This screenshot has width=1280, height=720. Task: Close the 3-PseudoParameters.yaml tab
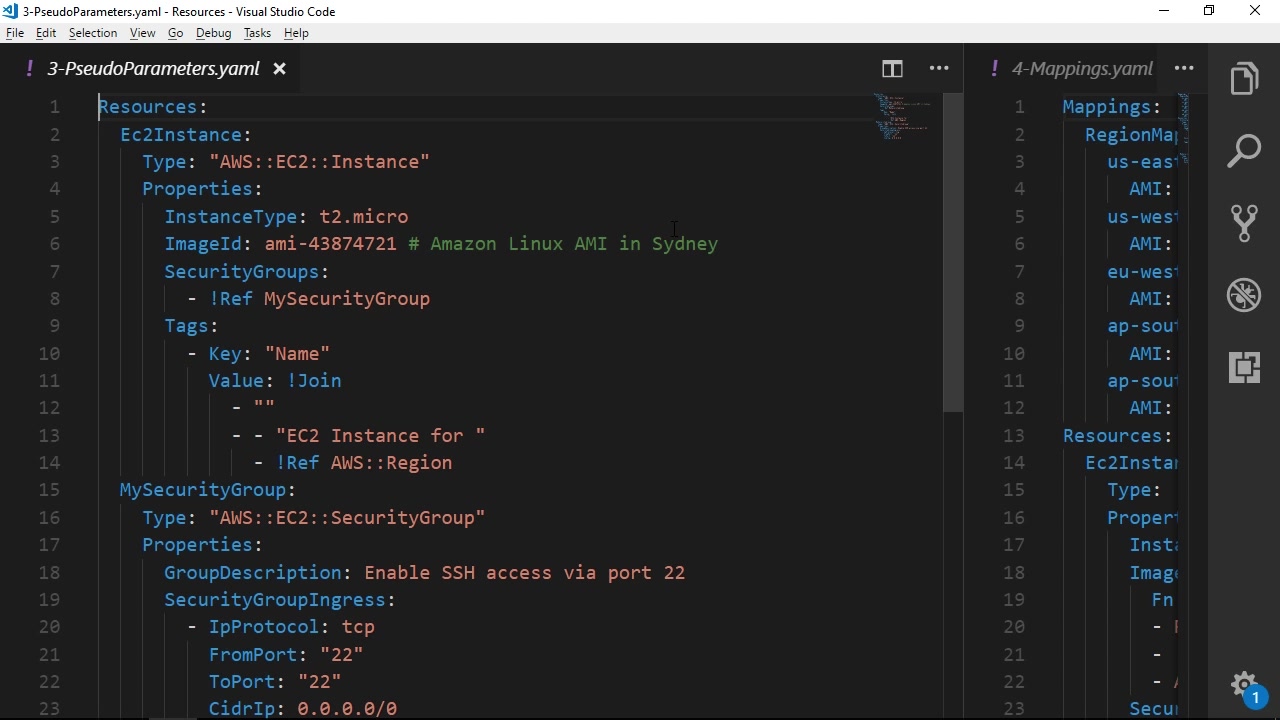pos(280,69)
